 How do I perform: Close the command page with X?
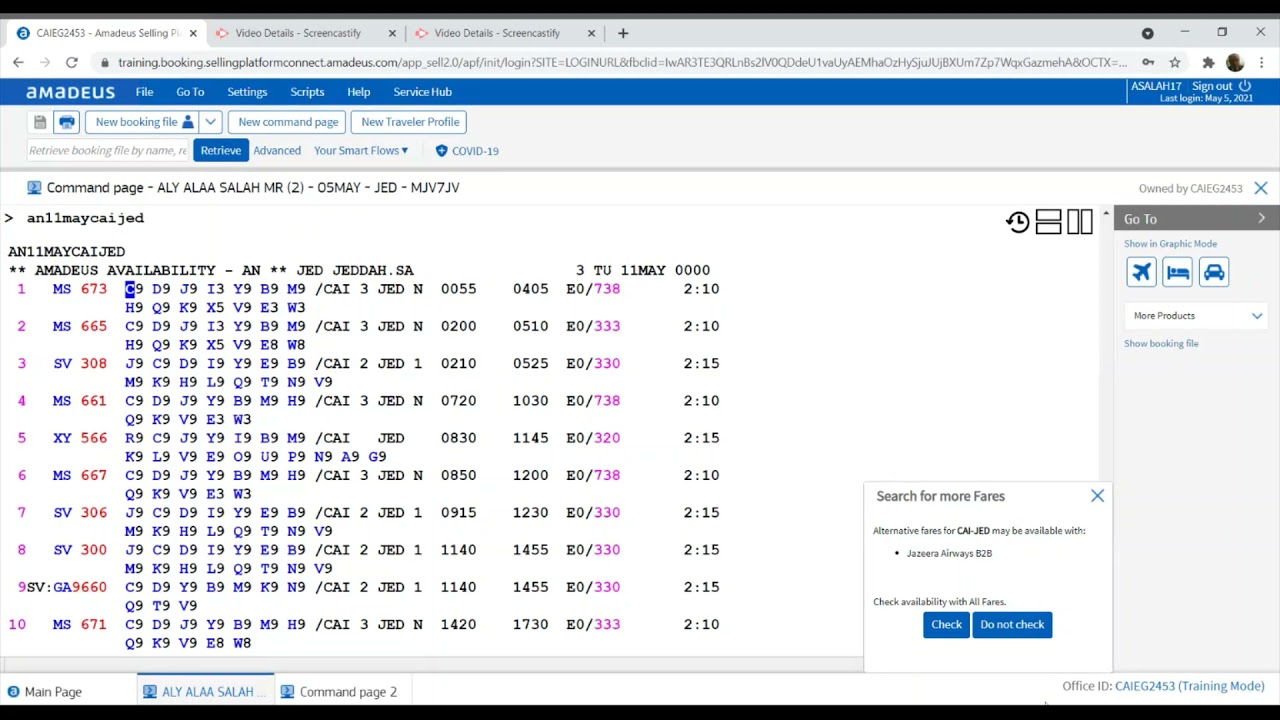[1261, 188]
